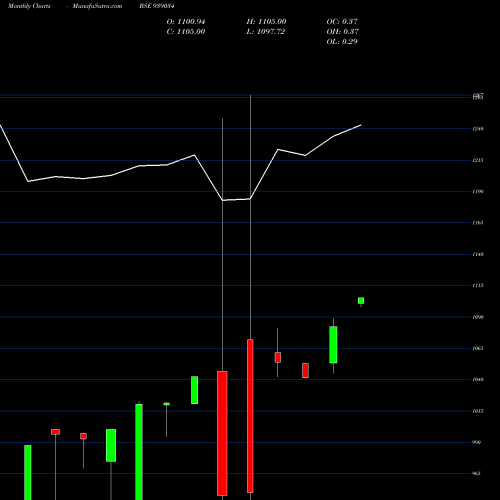Click the 'Monthly Charts' title text

(29, 6)
